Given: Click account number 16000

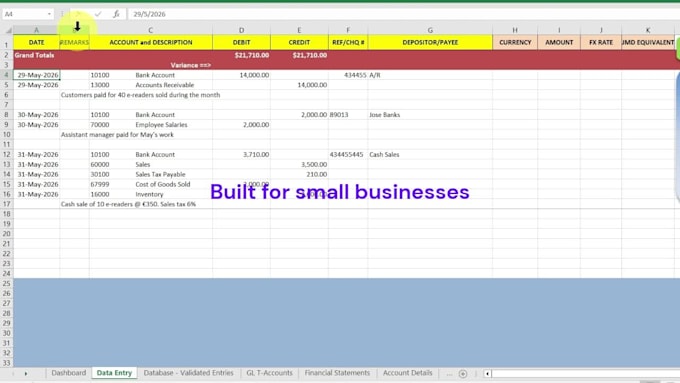Looking at the screenshot, I should point(100,194).
